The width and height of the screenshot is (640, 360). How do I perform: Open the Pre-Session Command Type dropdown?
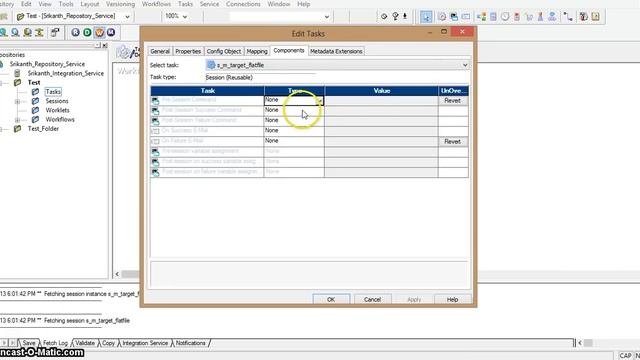(x=320, y=100)
